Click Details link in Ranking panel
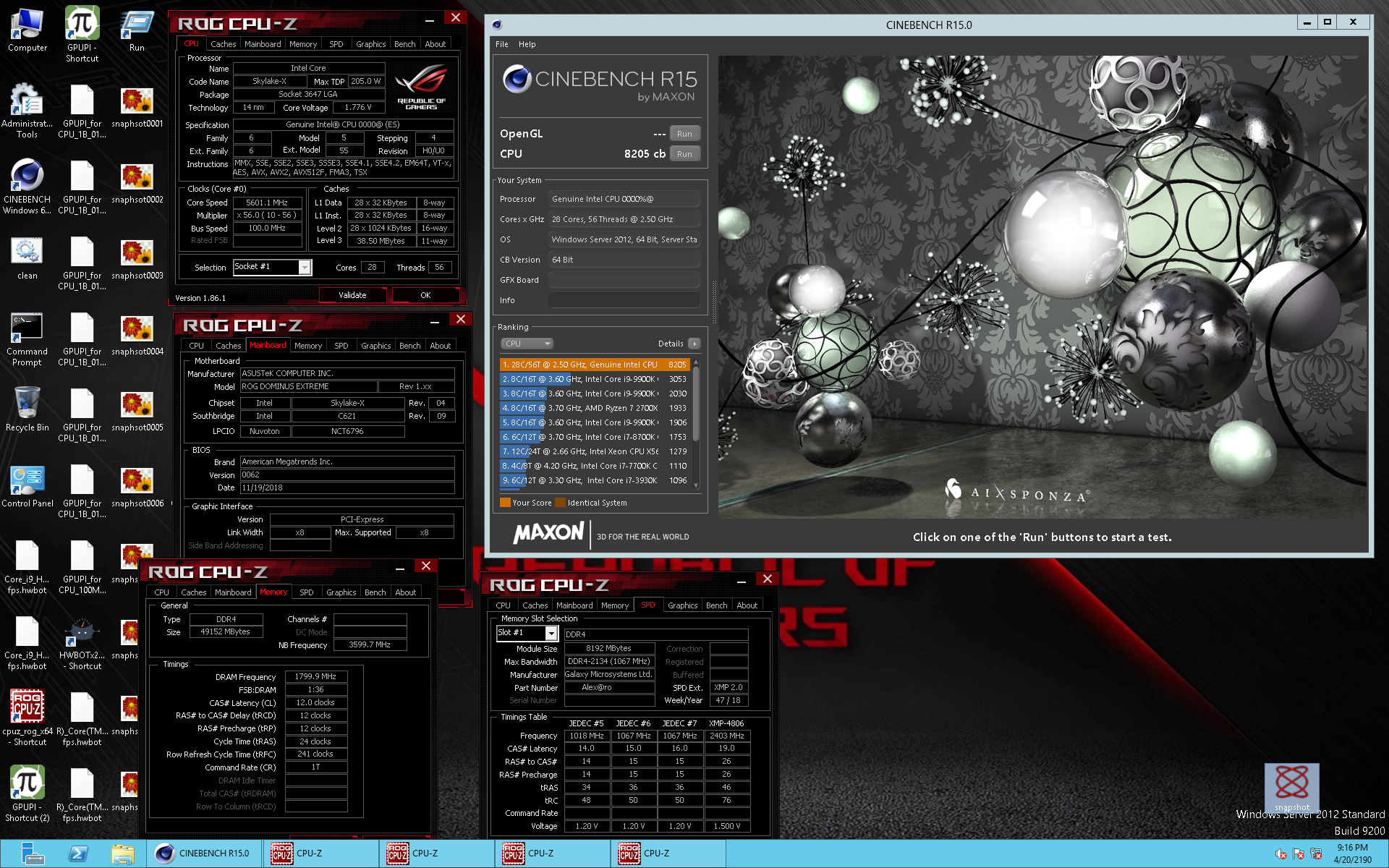1389x868 pixels. coord(671,344)
